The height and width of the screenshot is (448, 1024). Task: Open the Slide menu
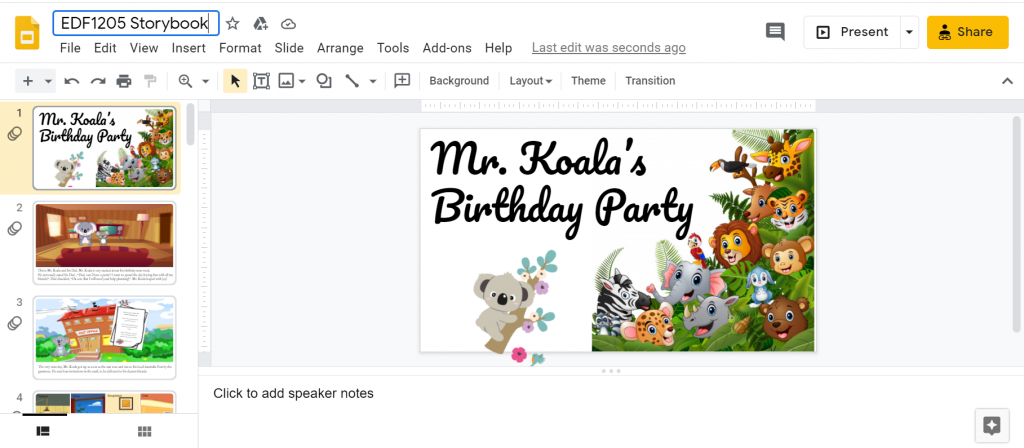click(289, 48)
